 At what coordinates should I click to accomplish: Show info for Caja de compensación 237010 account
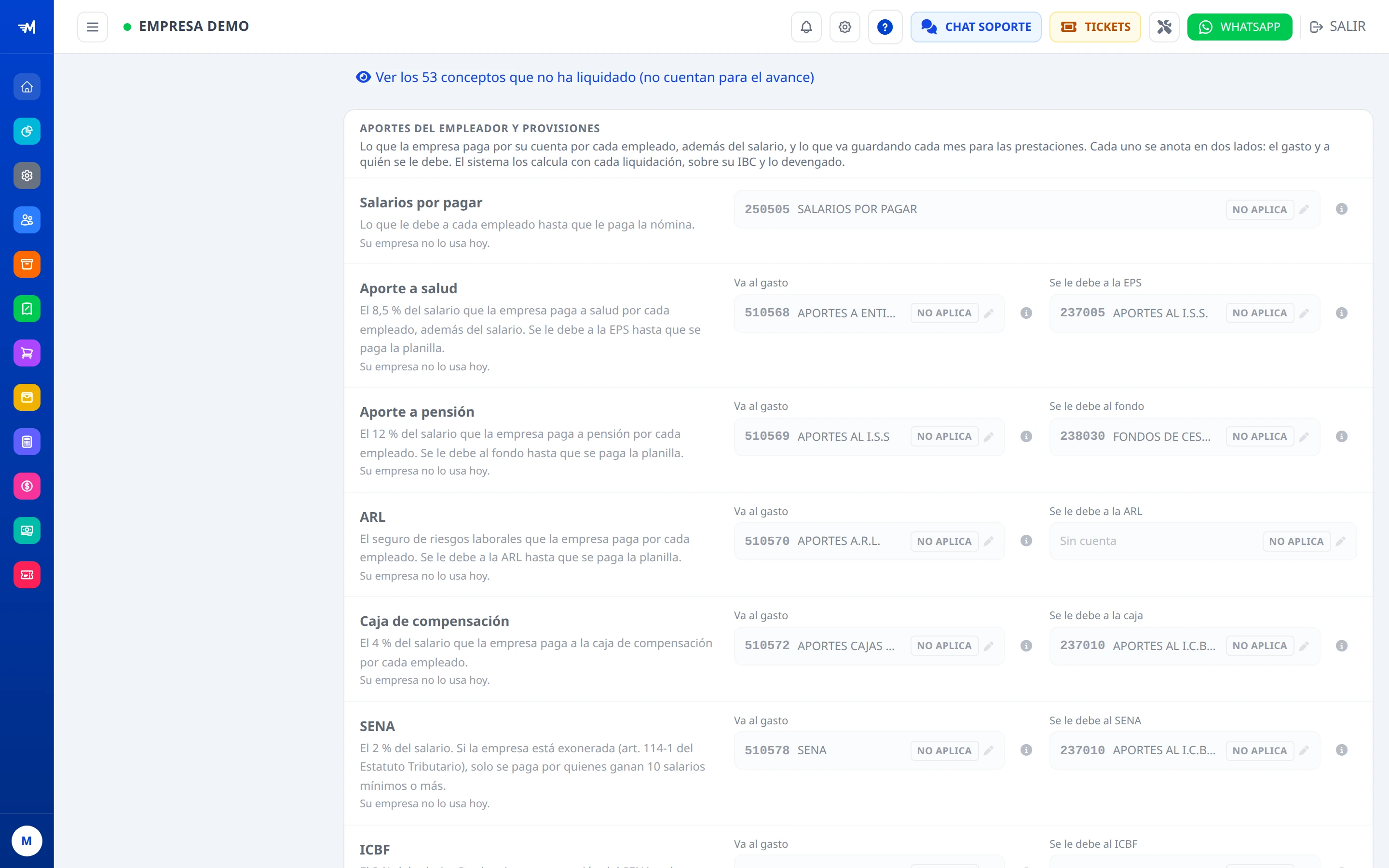(x=1341, y=646)
